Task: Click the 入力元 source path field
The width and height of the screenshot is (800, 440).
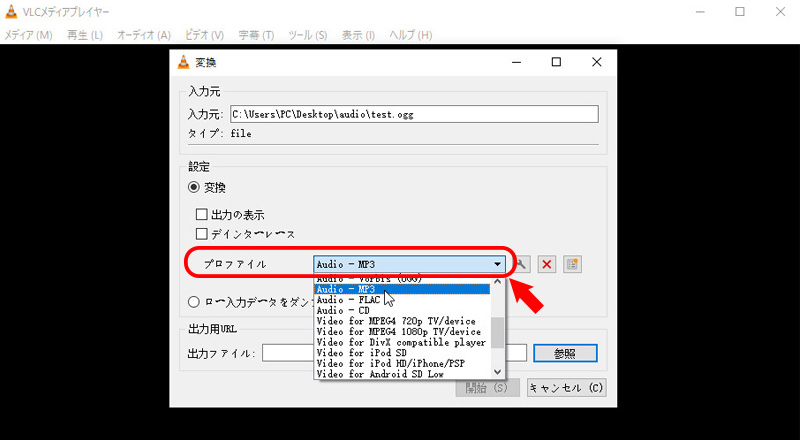Action: click(414, 114)
